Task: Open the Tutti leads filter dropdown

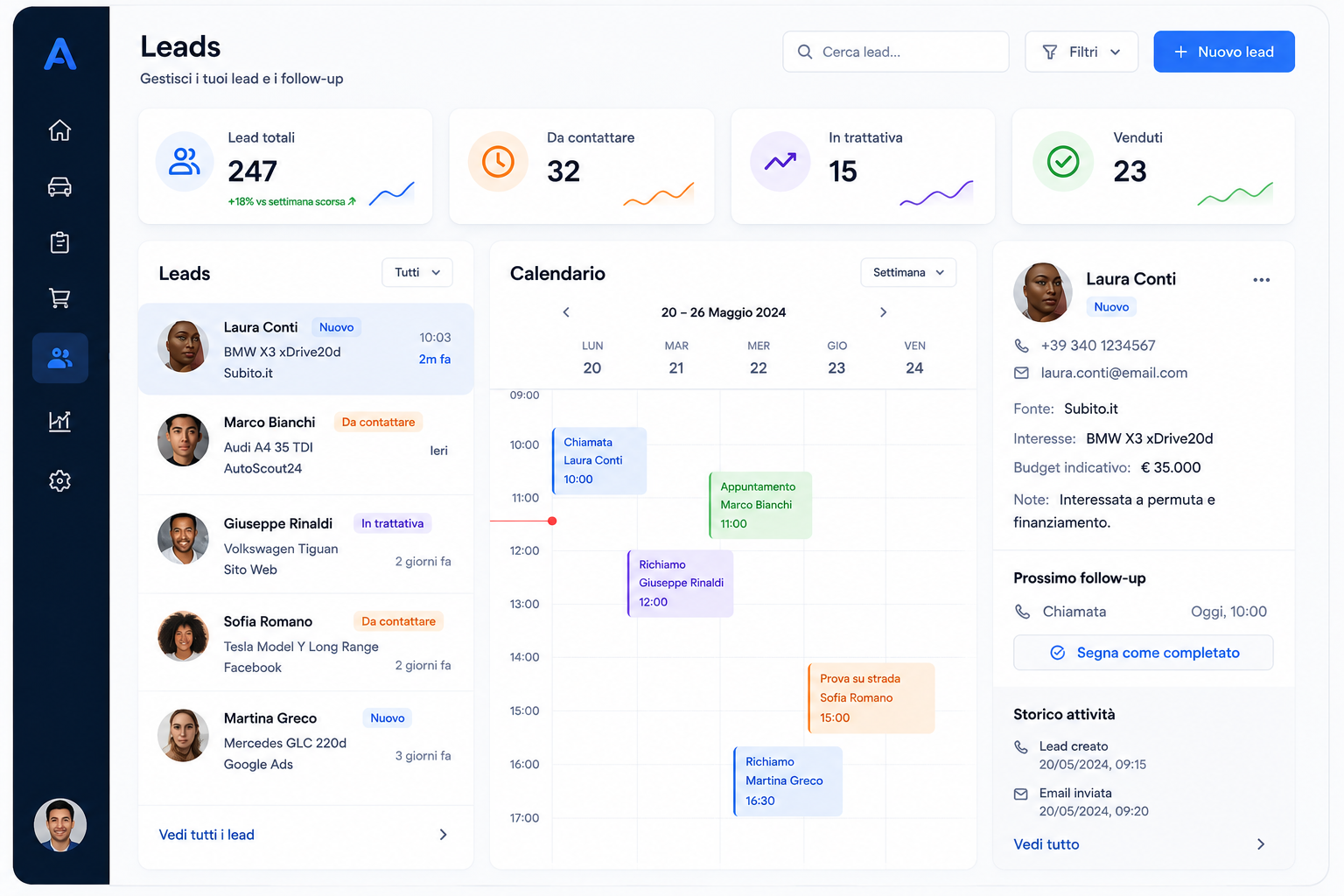Action: click(x=417, y=272)
